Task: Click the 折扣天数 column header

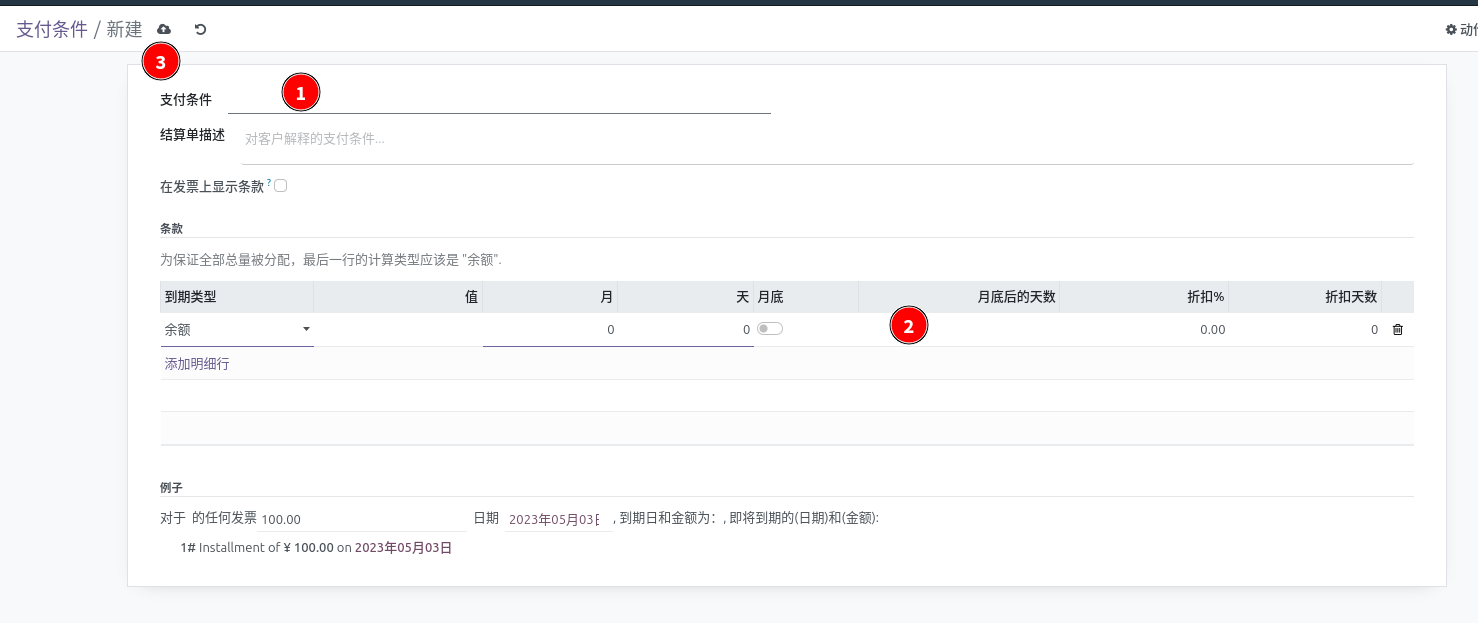Action: (1305, 297)
